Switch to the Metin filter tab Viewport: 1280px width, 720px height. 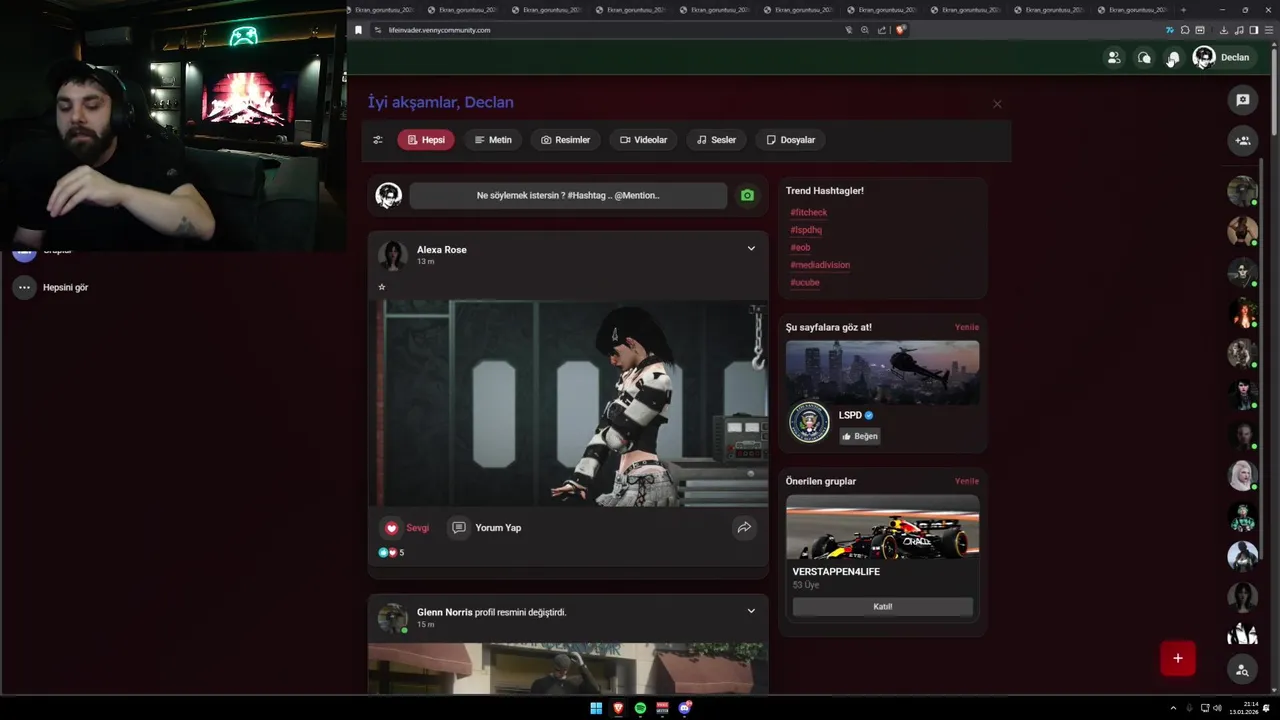tap(493, 140)
